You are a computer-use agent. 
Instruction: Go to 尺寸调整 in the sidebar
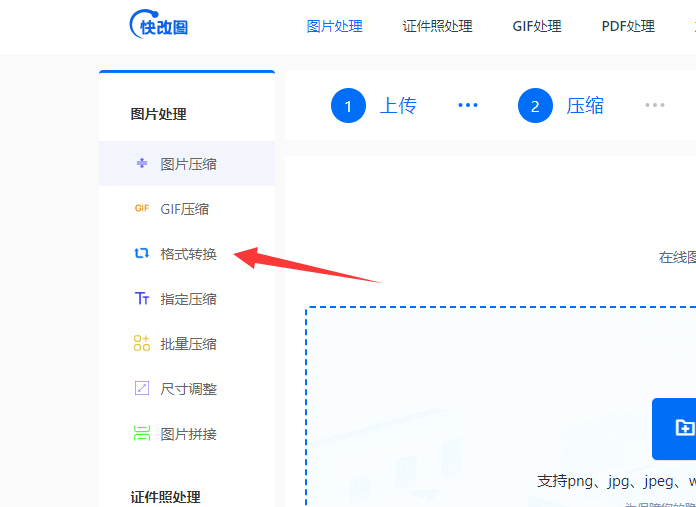click(x=187, y=388)
